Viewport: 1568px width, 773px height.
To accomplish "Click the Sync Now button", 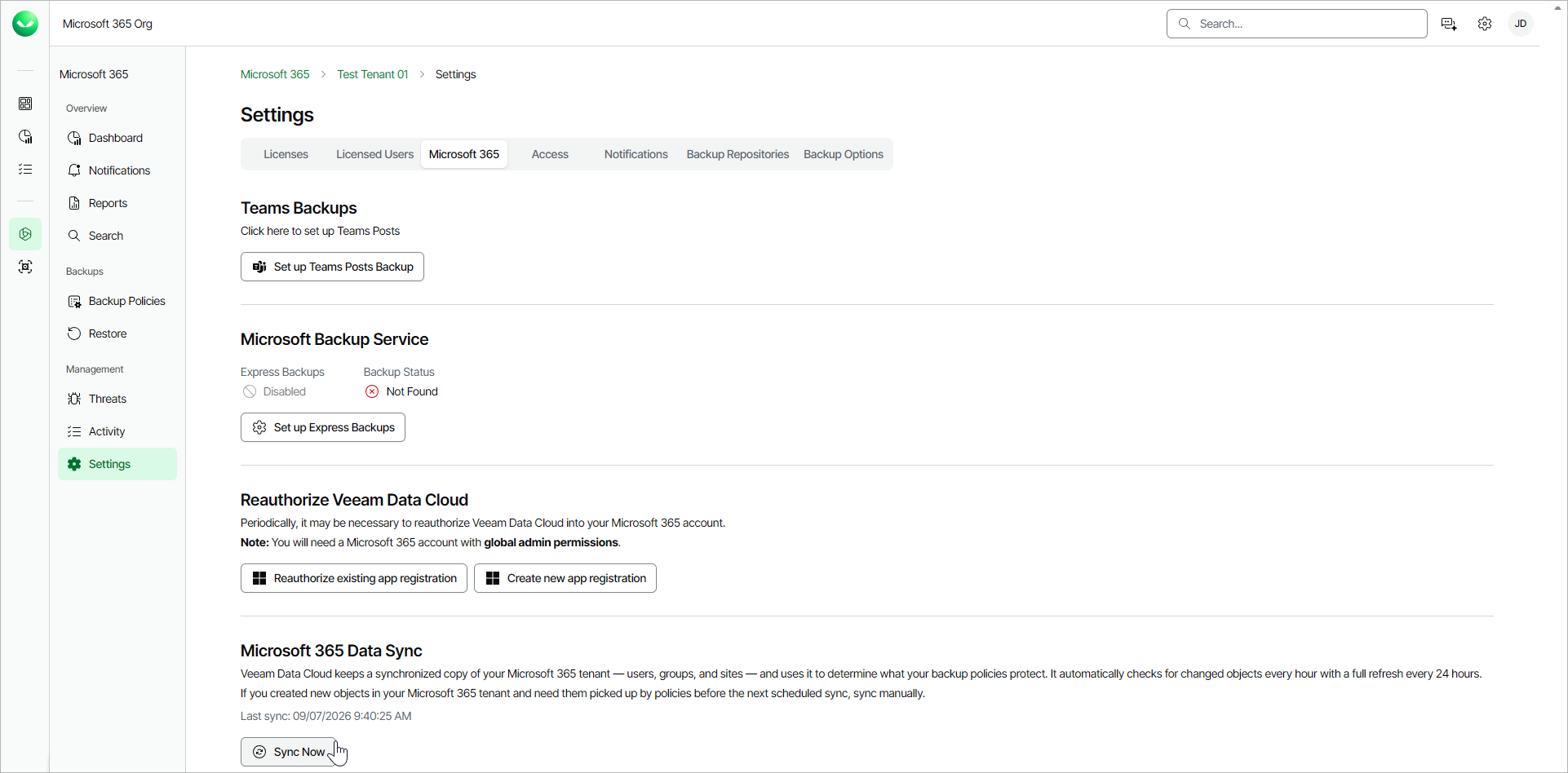I will [288, 752].
